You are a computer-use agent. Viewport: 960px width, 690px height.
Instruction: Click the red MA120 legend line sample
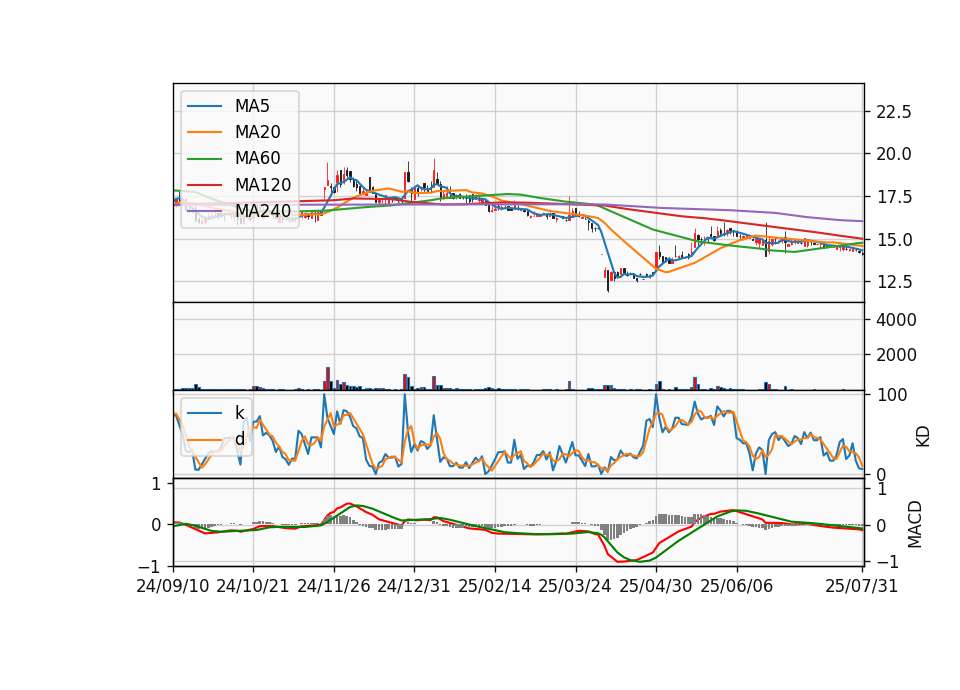[x=204, y=185]
